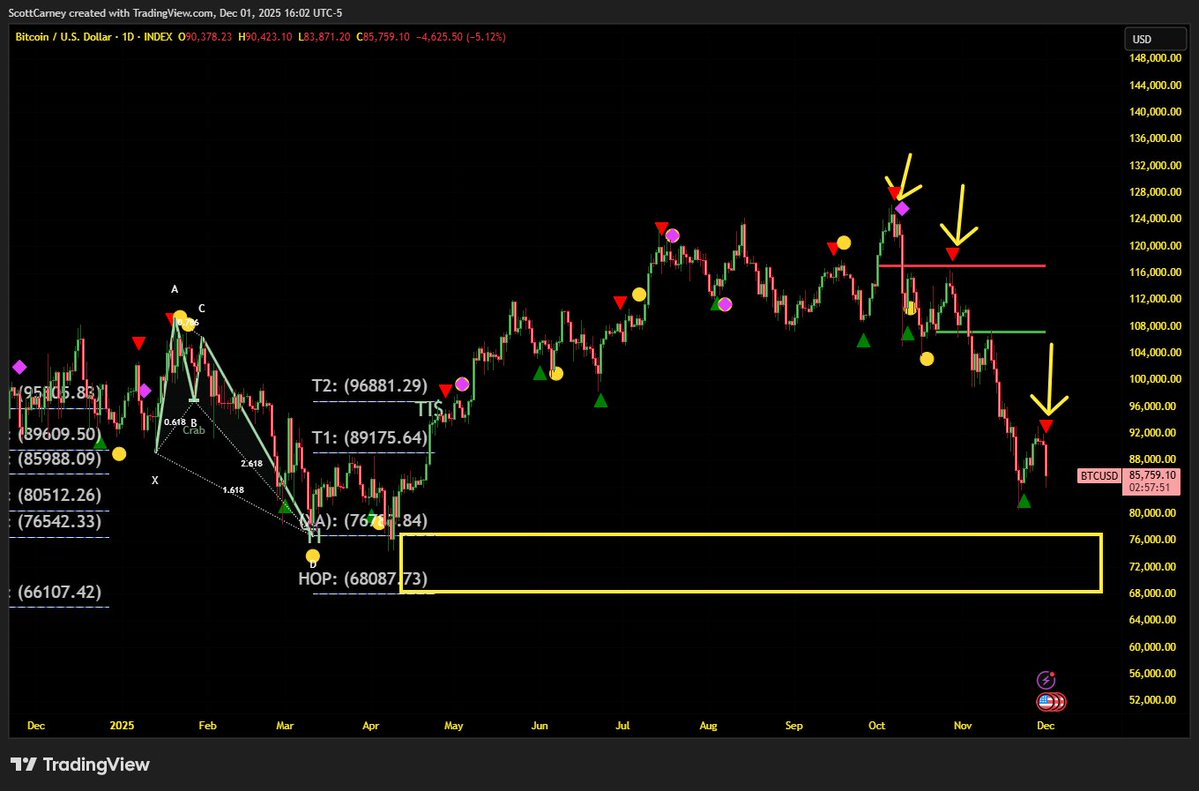Screen dimensions: 1199x791
Task: Click the red sell triangle under the yellow arrow
Action: click(953, 254)
